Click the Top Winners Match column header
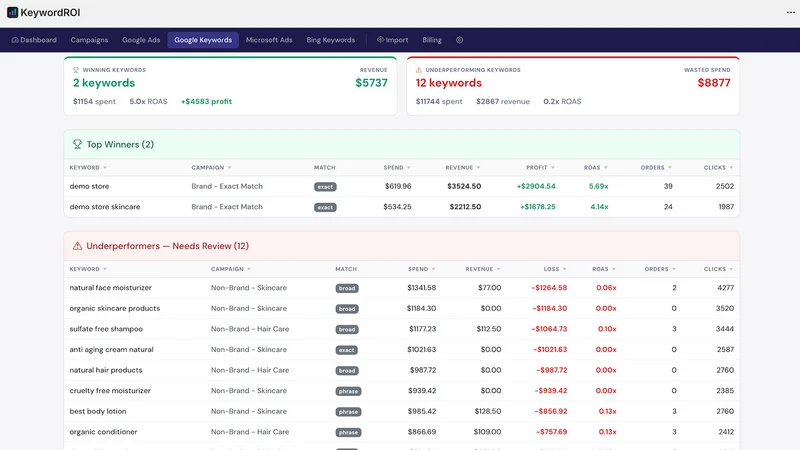The image size is (800, 450). pos(324,167)
